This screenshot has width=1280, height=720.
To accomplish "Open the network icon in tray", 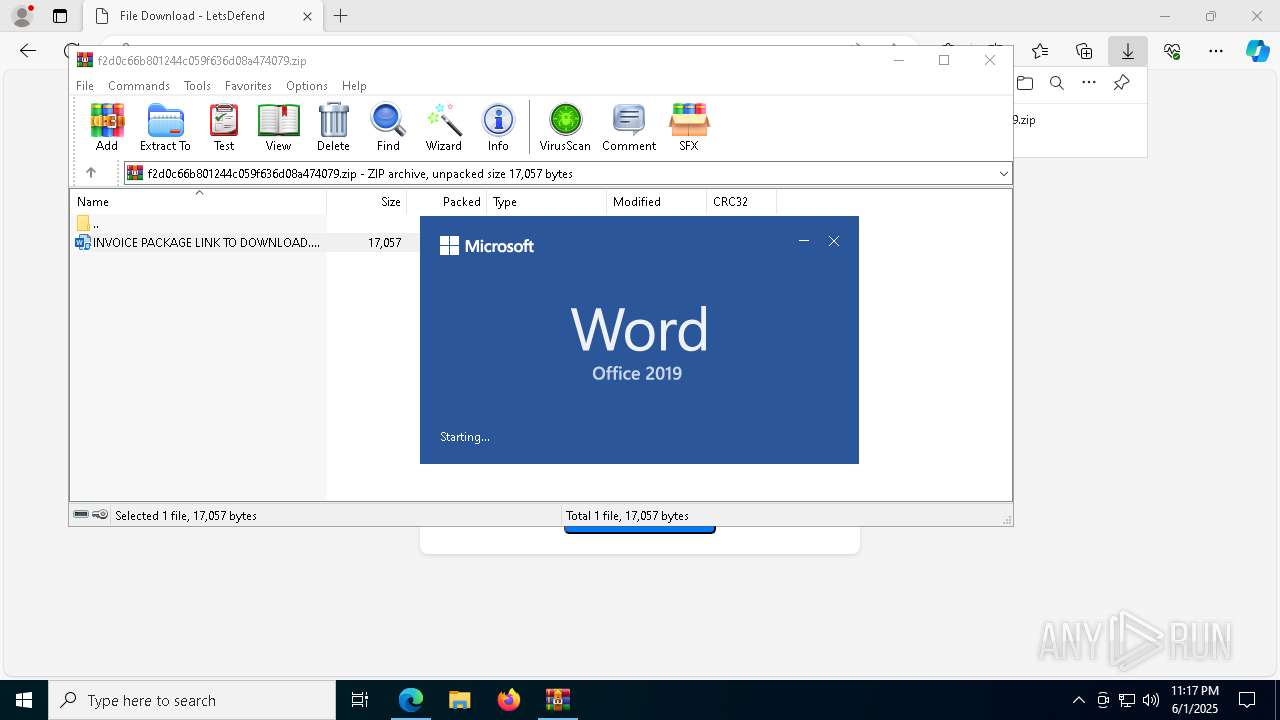I will tap(1127, 700).
